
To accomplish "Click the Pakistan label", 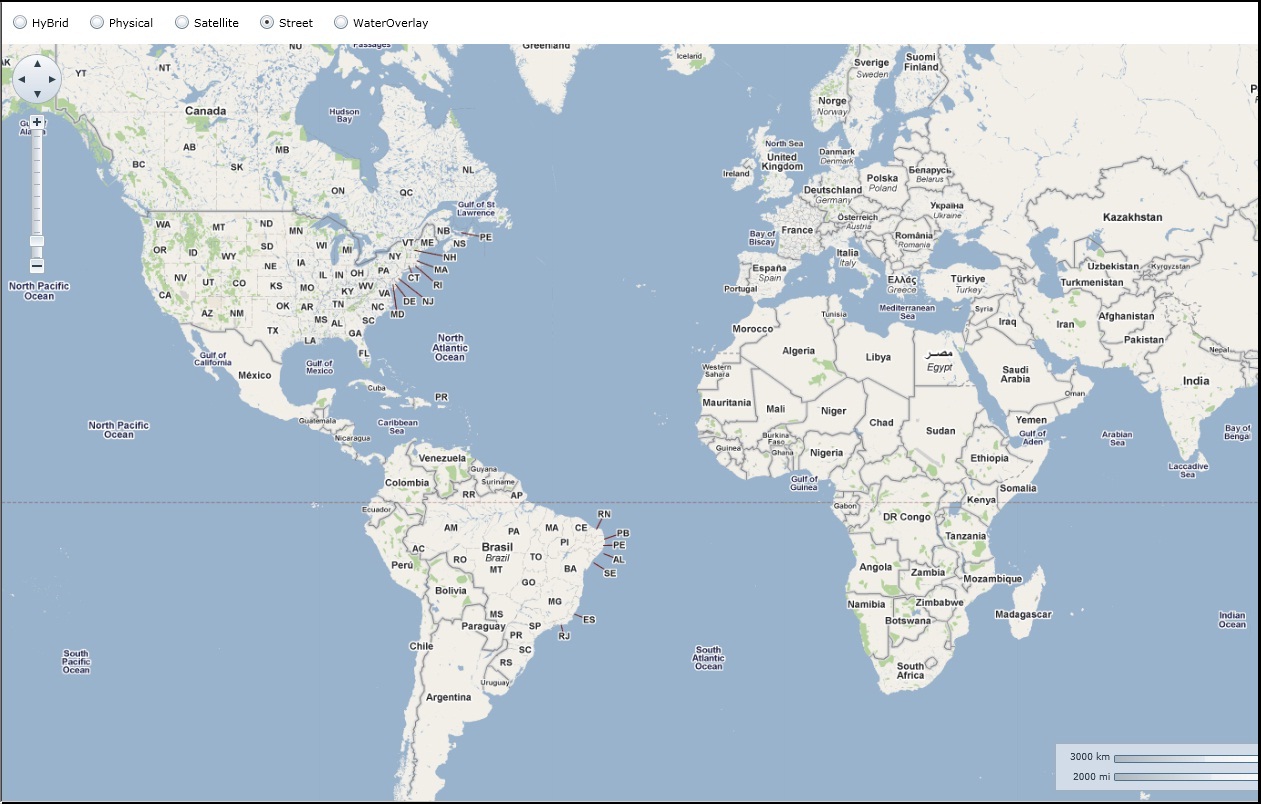I will pos(1144,340).
